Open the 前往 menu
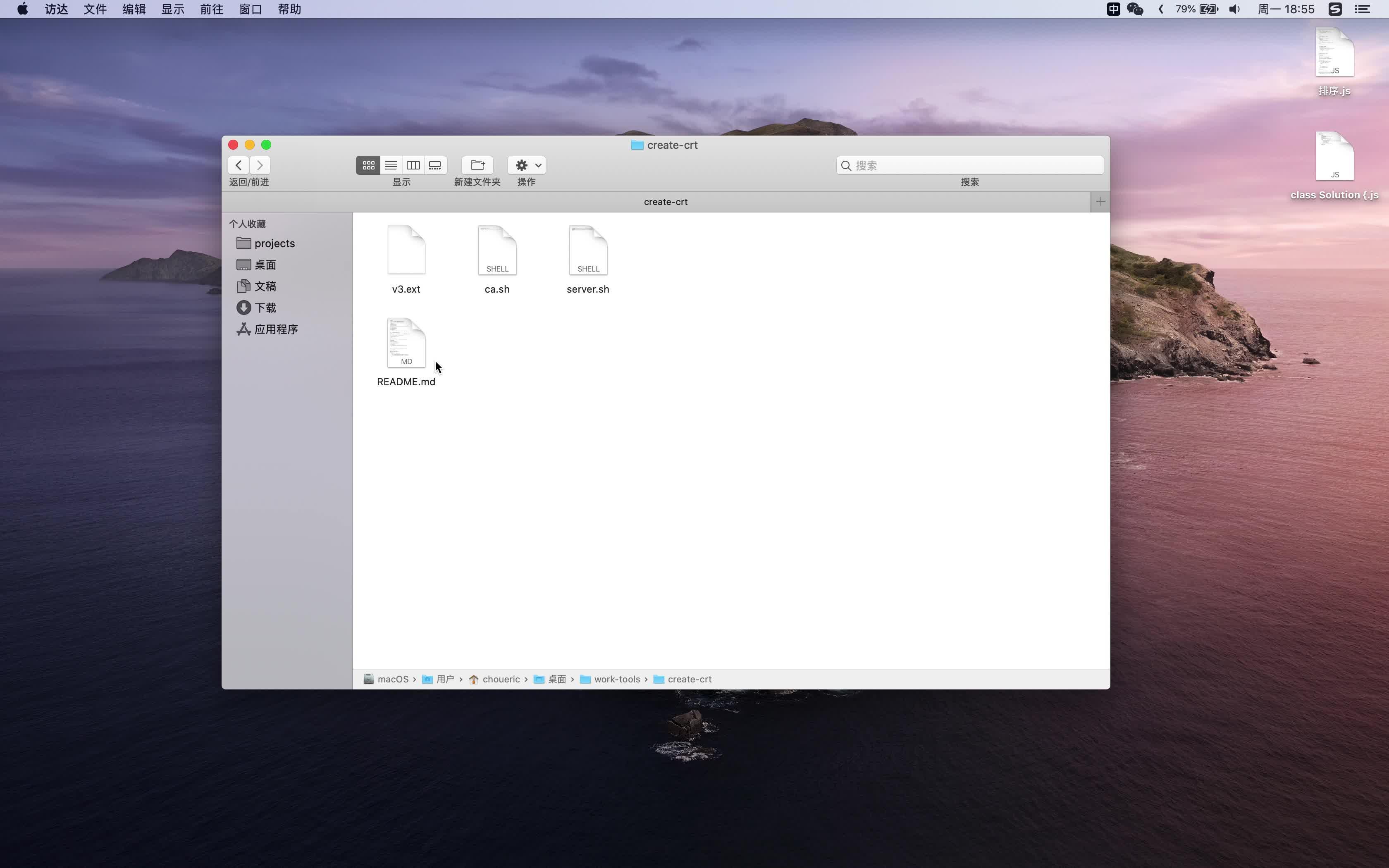The height and width of the screenshot is (868, 1389). [x=212, y=9]
